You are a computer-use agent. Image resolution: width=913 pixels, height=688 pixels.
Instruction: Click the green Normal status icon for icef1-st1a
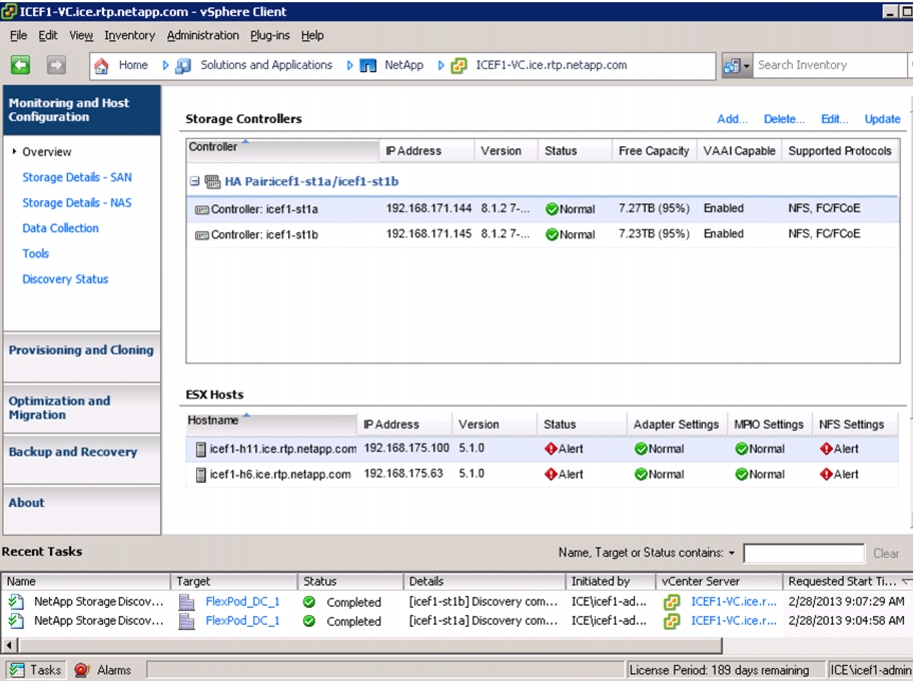(x=552, y=209)
